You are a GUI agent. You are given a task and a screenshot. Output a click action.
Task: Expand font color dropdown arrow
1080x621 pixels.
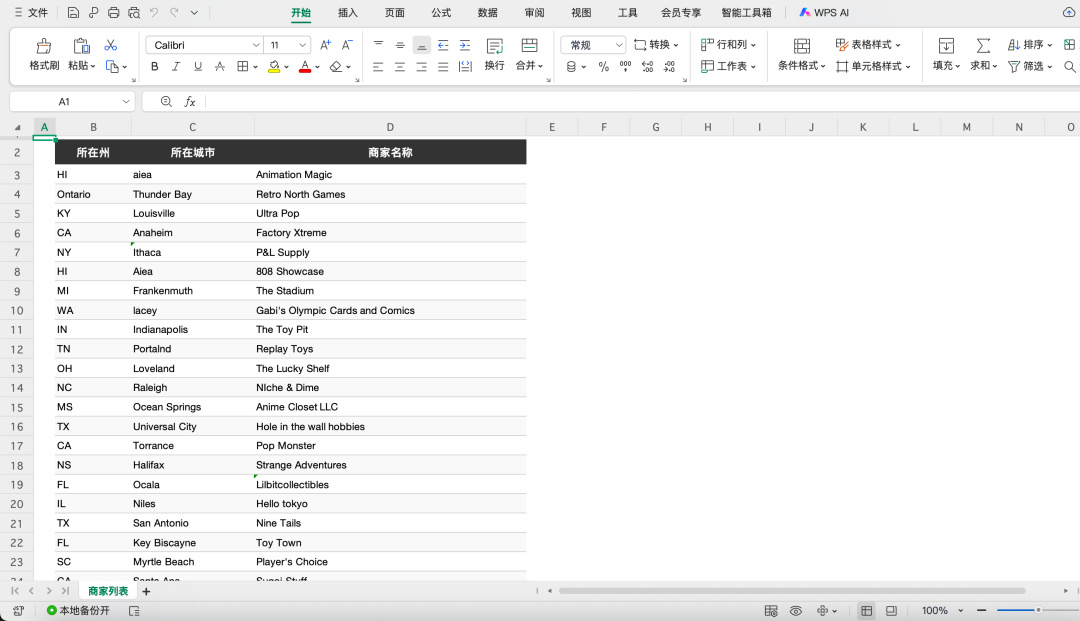[318, 67]
